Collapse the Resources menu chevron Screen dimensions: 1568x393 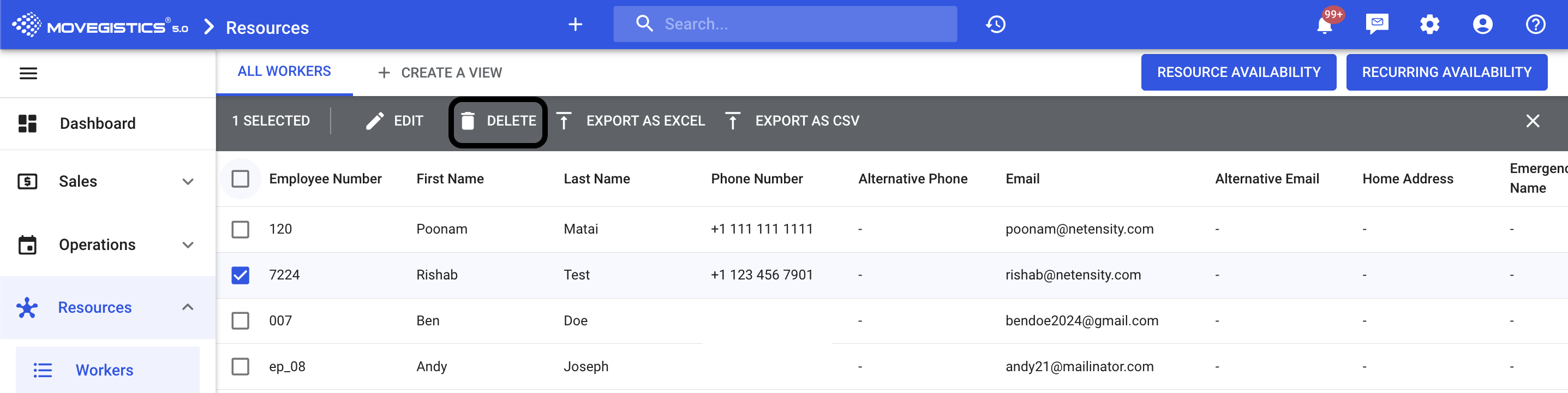pyautogui.click(x=188, y=307)
